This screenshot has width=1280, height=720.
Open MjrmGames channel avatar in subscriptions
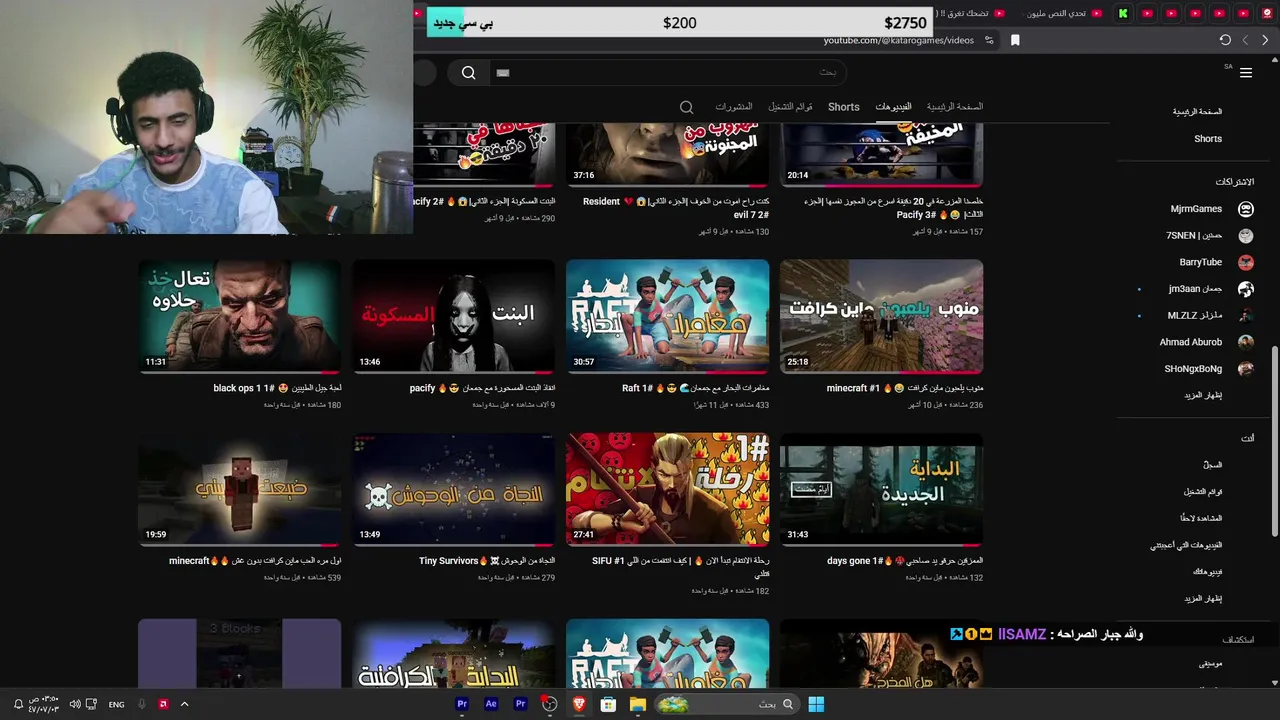pos(1246,209)
